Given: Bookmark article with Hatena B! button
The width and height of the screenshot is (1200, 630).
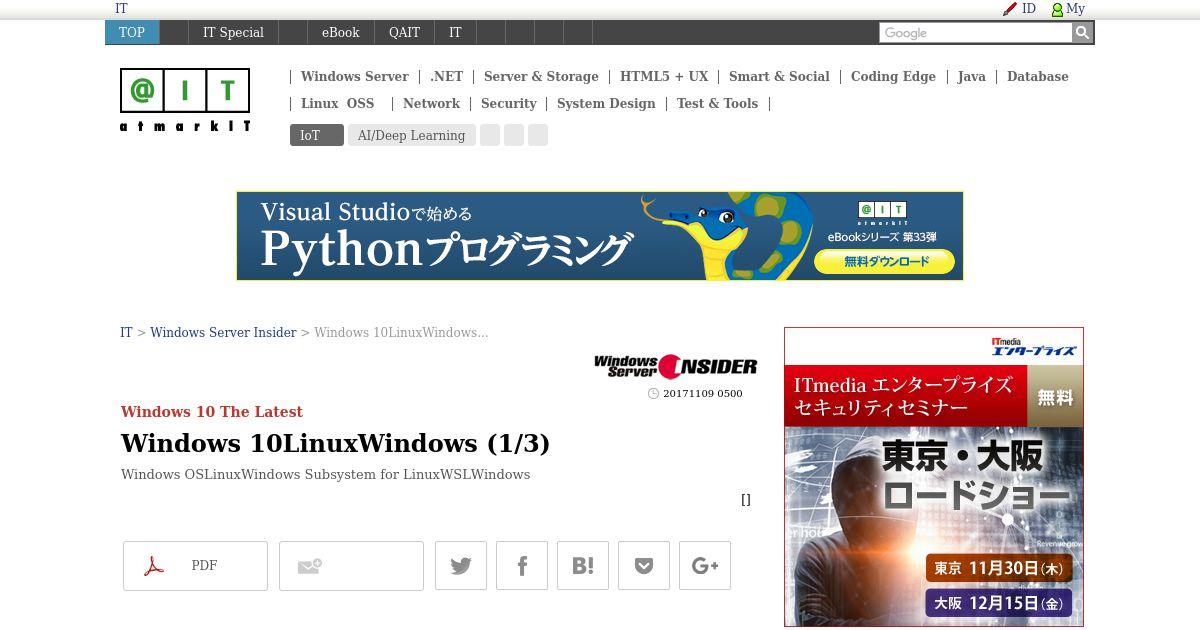Looking at the screenshot, I should pos(583,566).
